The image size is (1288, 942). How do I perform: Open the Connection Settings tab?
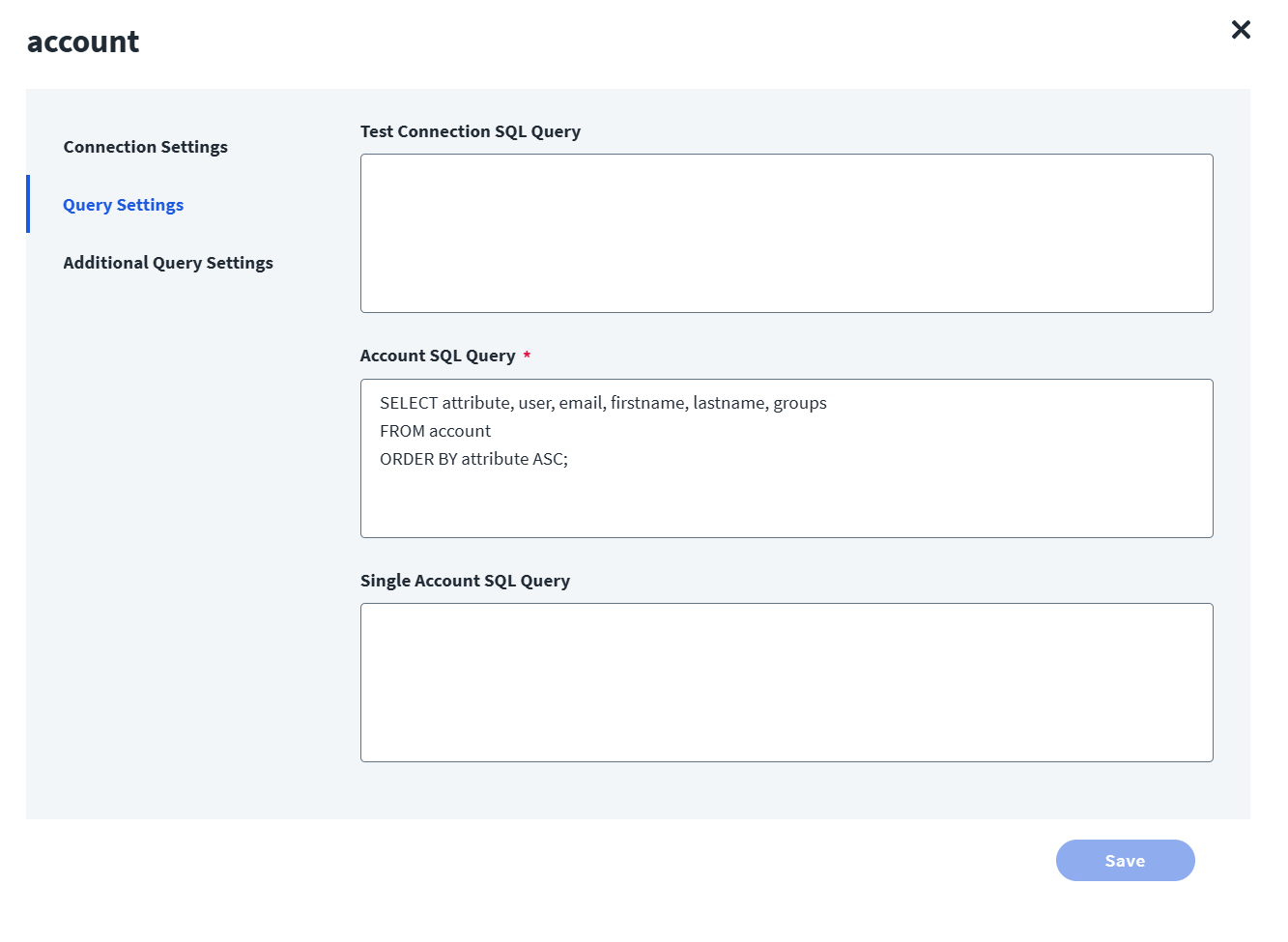(146, 147)
